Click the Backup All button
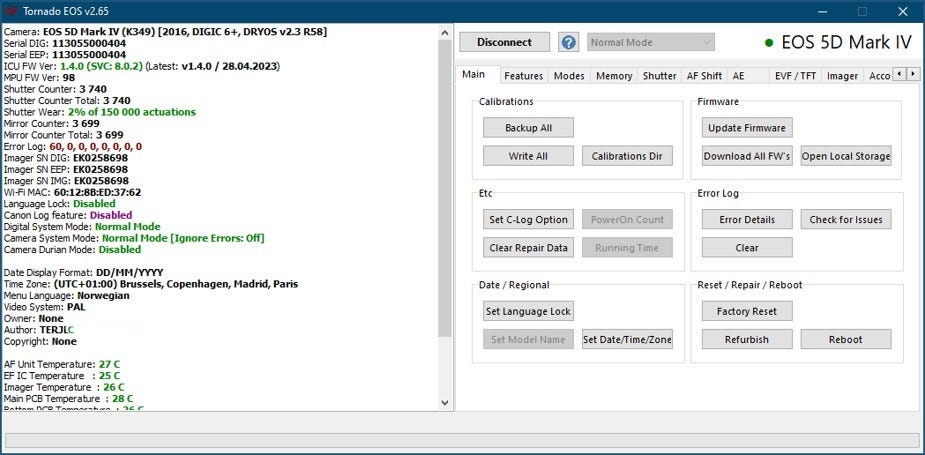Screen dimensions: 925x455 [x=528, y=127]
